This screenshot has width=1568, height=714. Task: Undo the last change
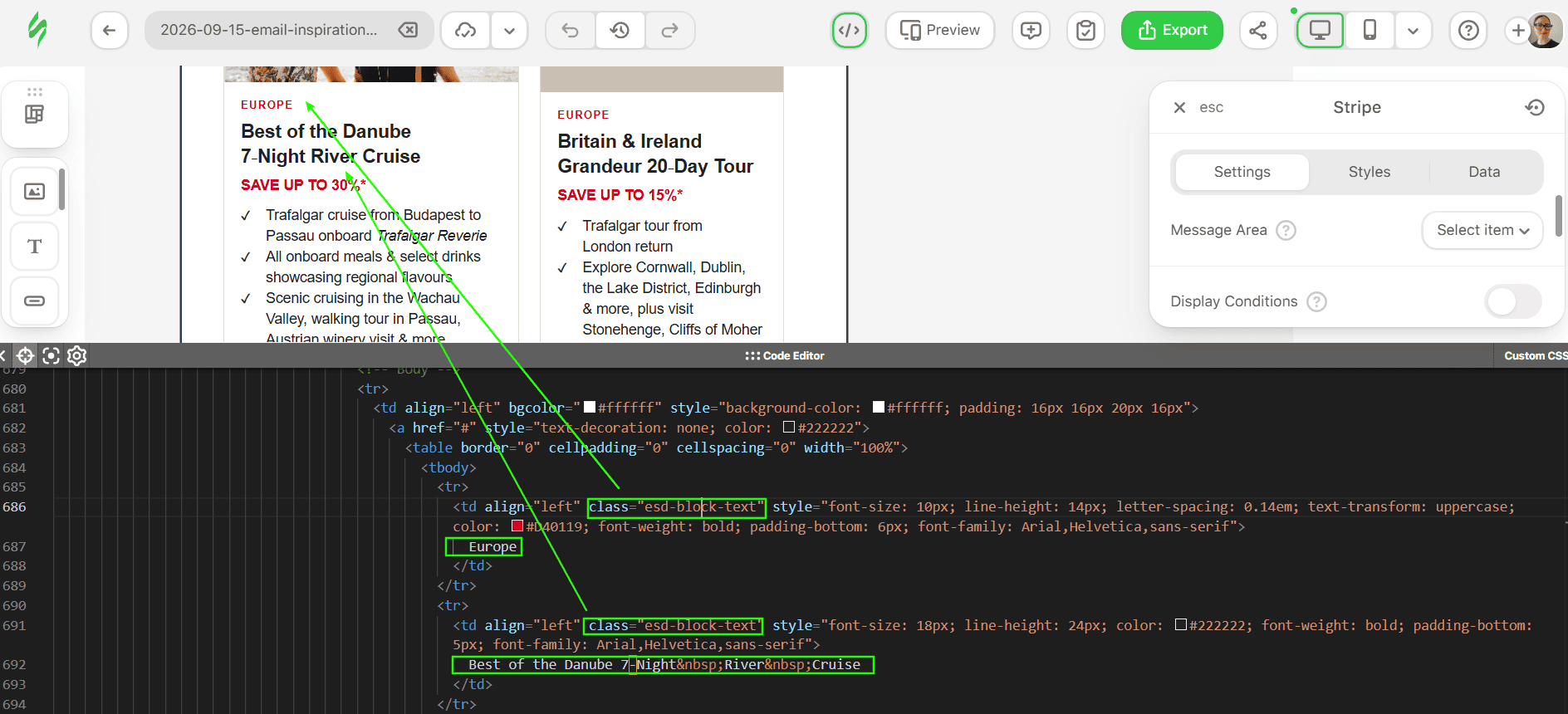[x=570, y=31]
